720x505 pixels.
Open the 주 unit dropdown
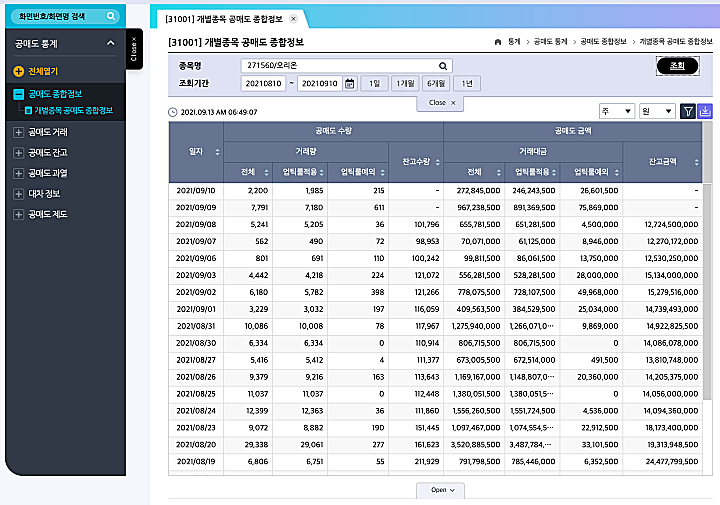point(617,111)
